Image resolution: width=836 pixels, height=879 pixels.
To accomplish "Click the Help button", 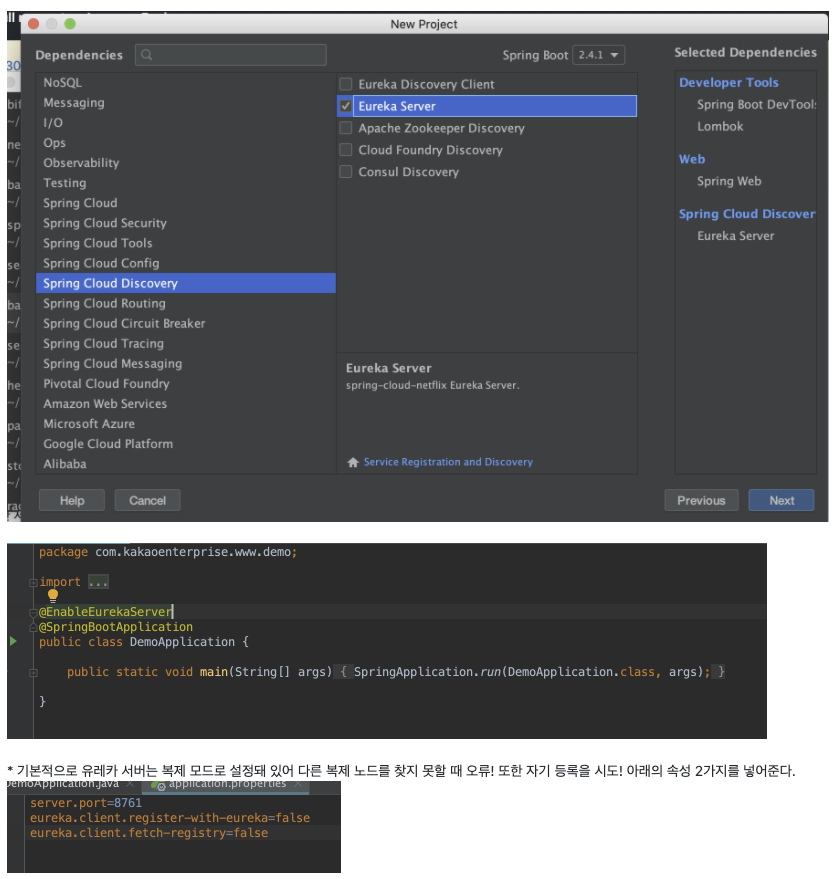I will pyautogui.click(x=72, y=500).
